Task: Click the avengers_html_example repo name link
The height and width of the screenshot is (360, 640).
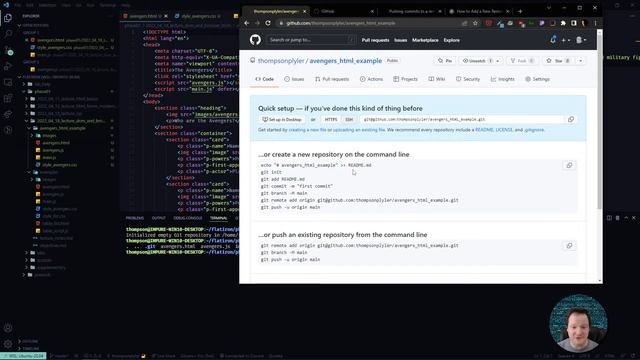Action: pyautogui.click(x=346, y=61)
